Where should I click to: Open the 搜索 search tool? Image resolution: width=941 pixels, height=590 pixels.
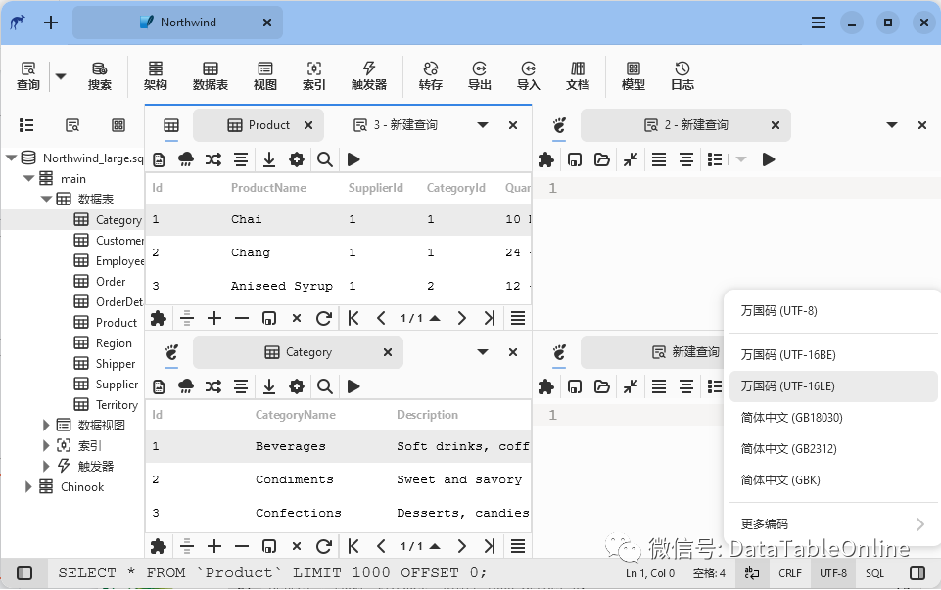[99, 76]
